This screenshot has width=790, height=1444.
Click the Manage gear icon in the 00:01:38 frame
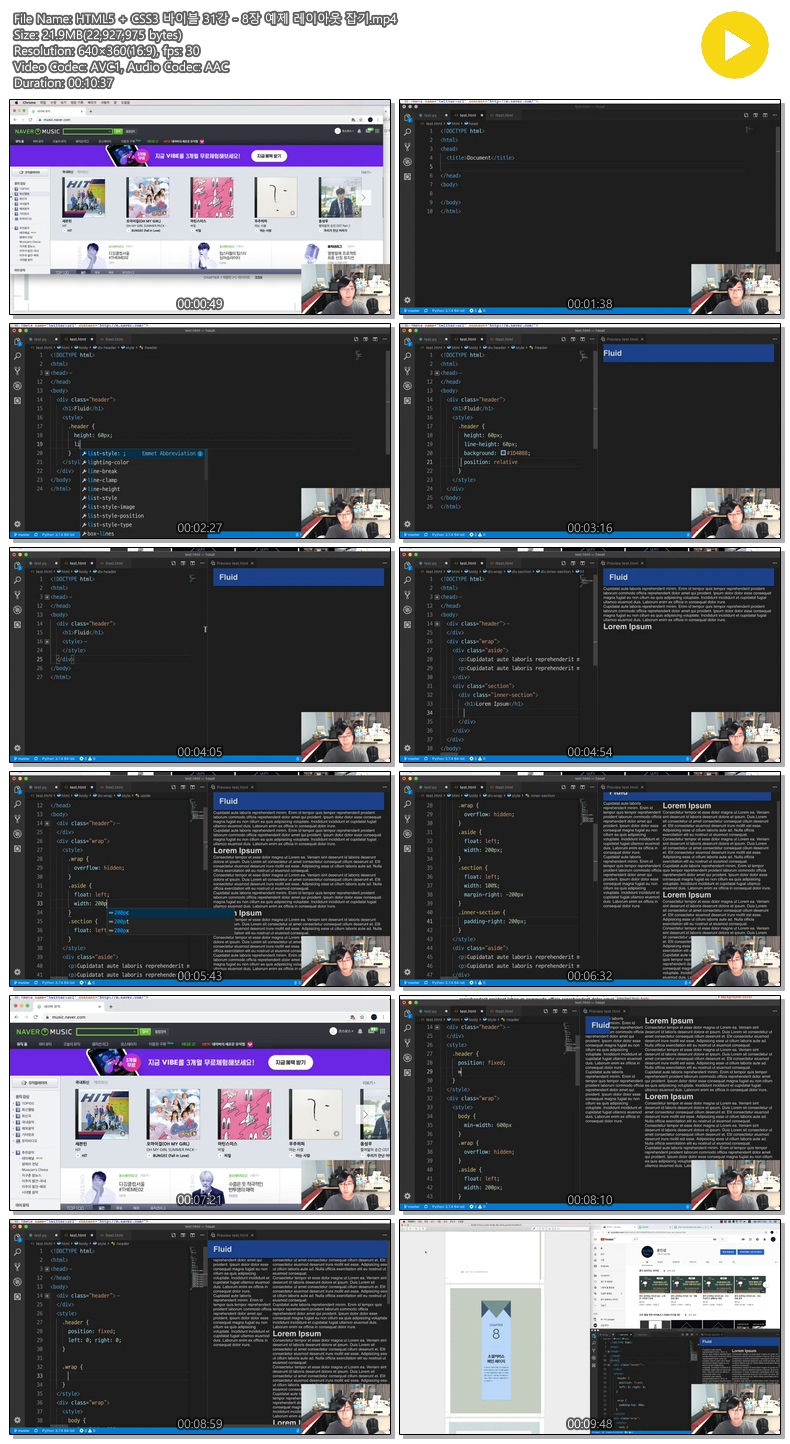tap(407, 299)
